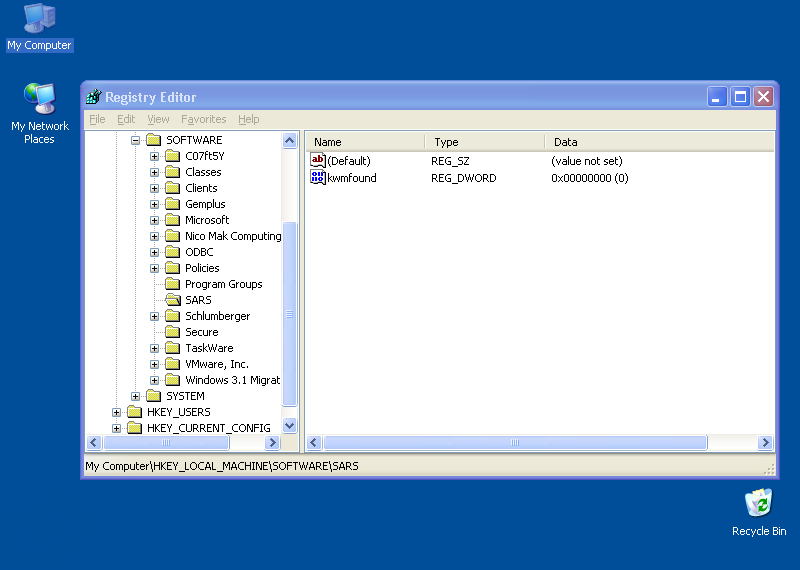Click the C07ft5Y folder icon
Image resolution: width=800 pixels, height=570 pixels.
(173, 156)
